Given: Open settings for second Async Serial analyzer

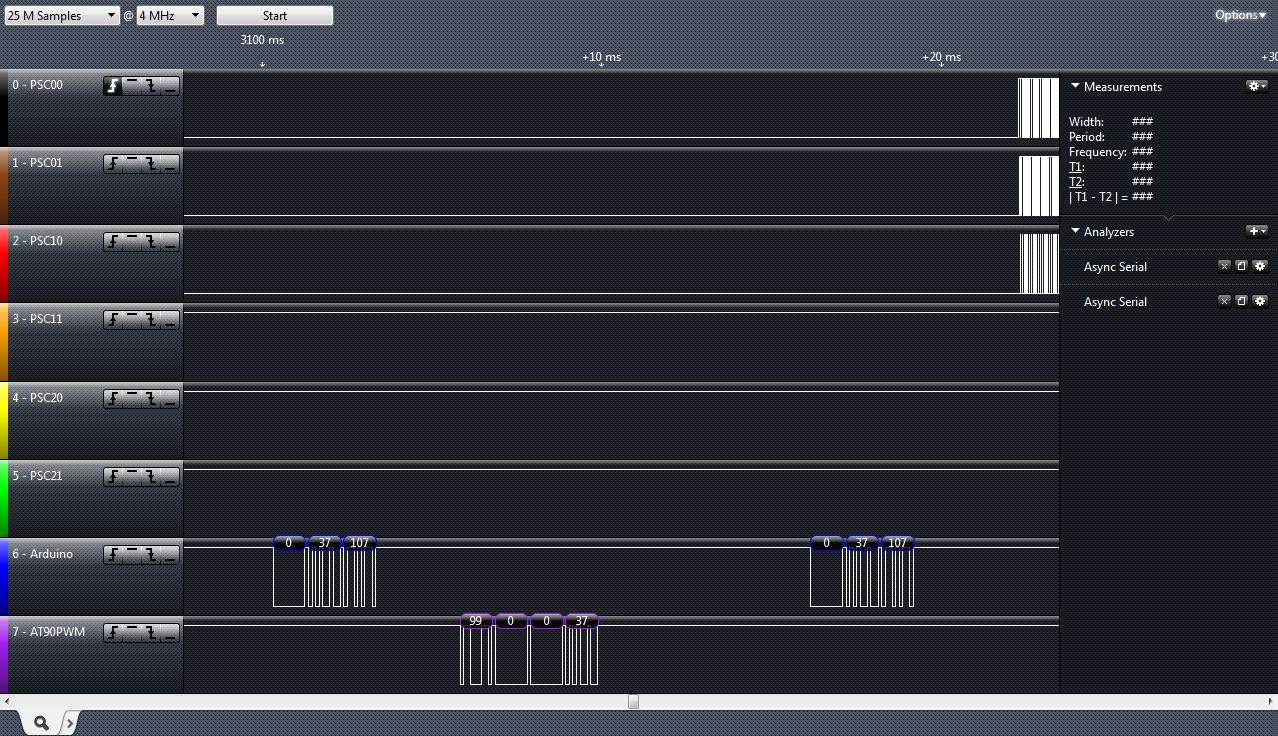Looking at the screenshot, I should (x=1259, y=302).
